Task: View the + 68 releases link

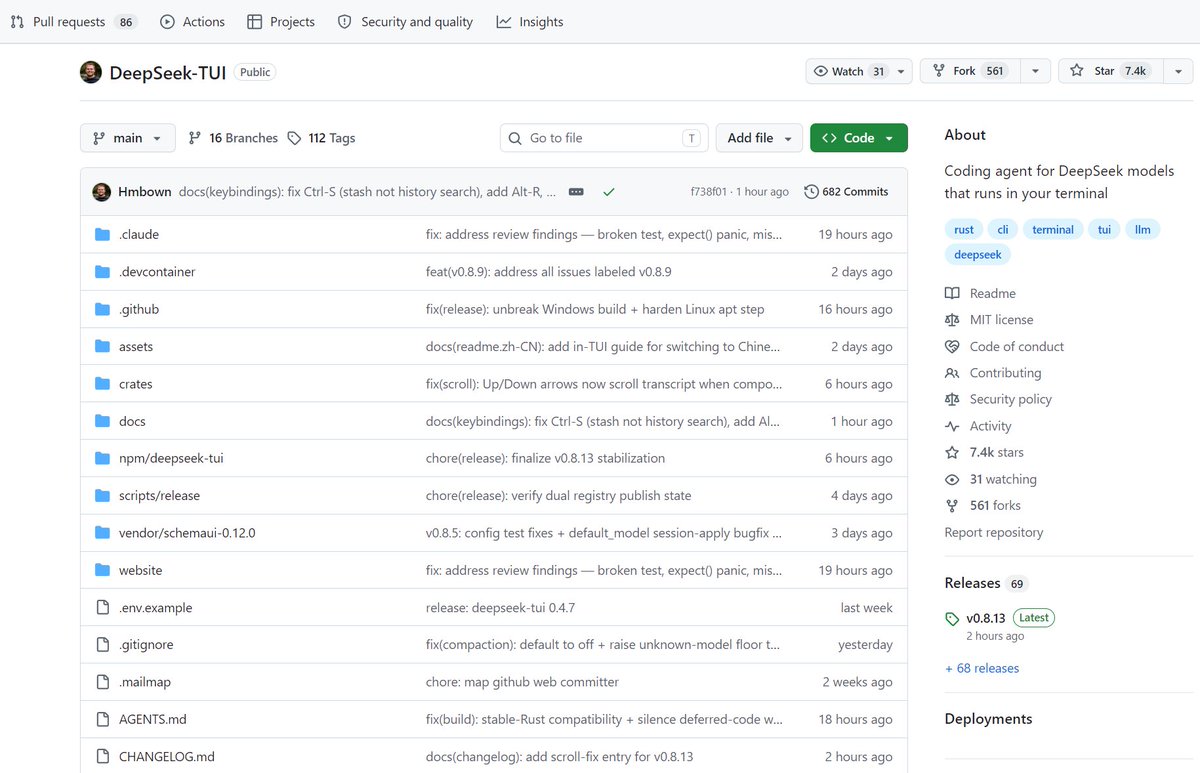Action: pos(982,668)
